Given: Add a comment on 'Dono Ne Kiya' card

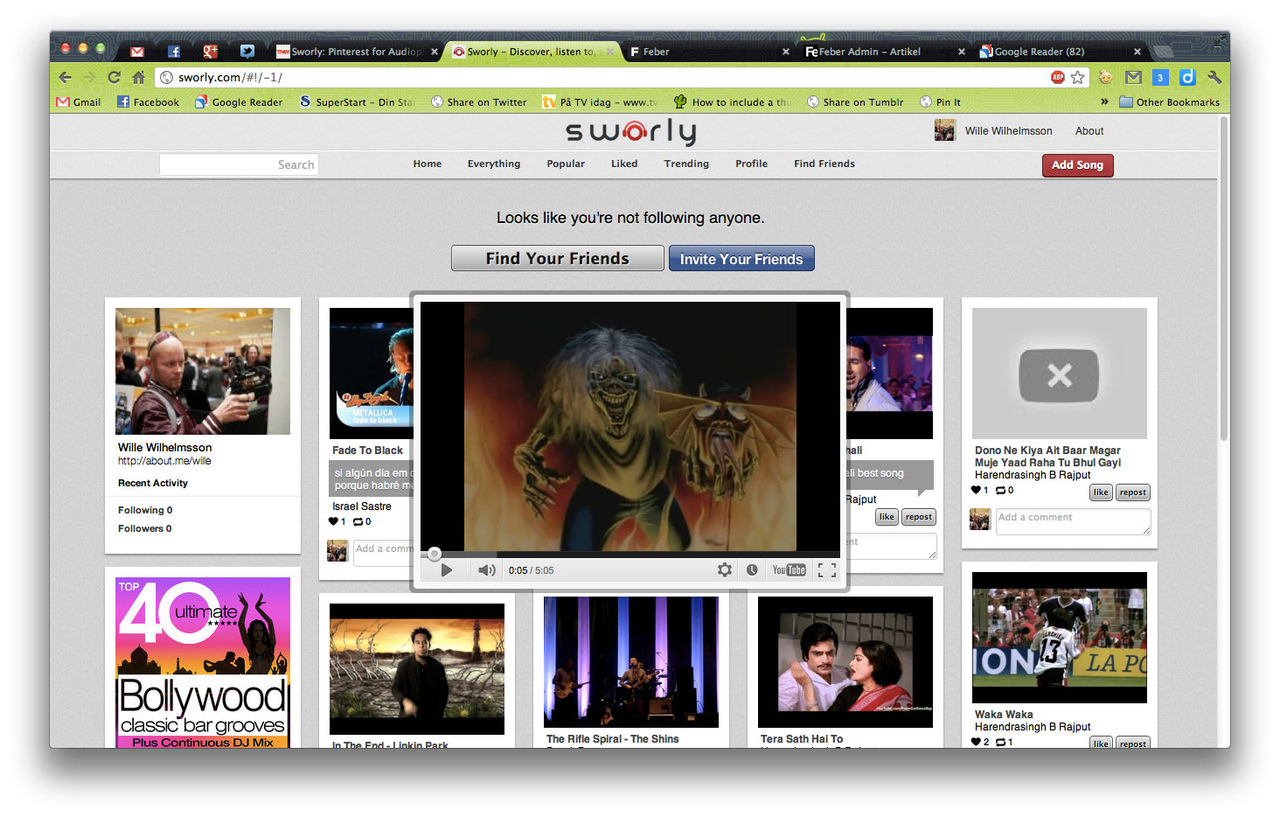Looking at the screenshot, I should 1073,521.
